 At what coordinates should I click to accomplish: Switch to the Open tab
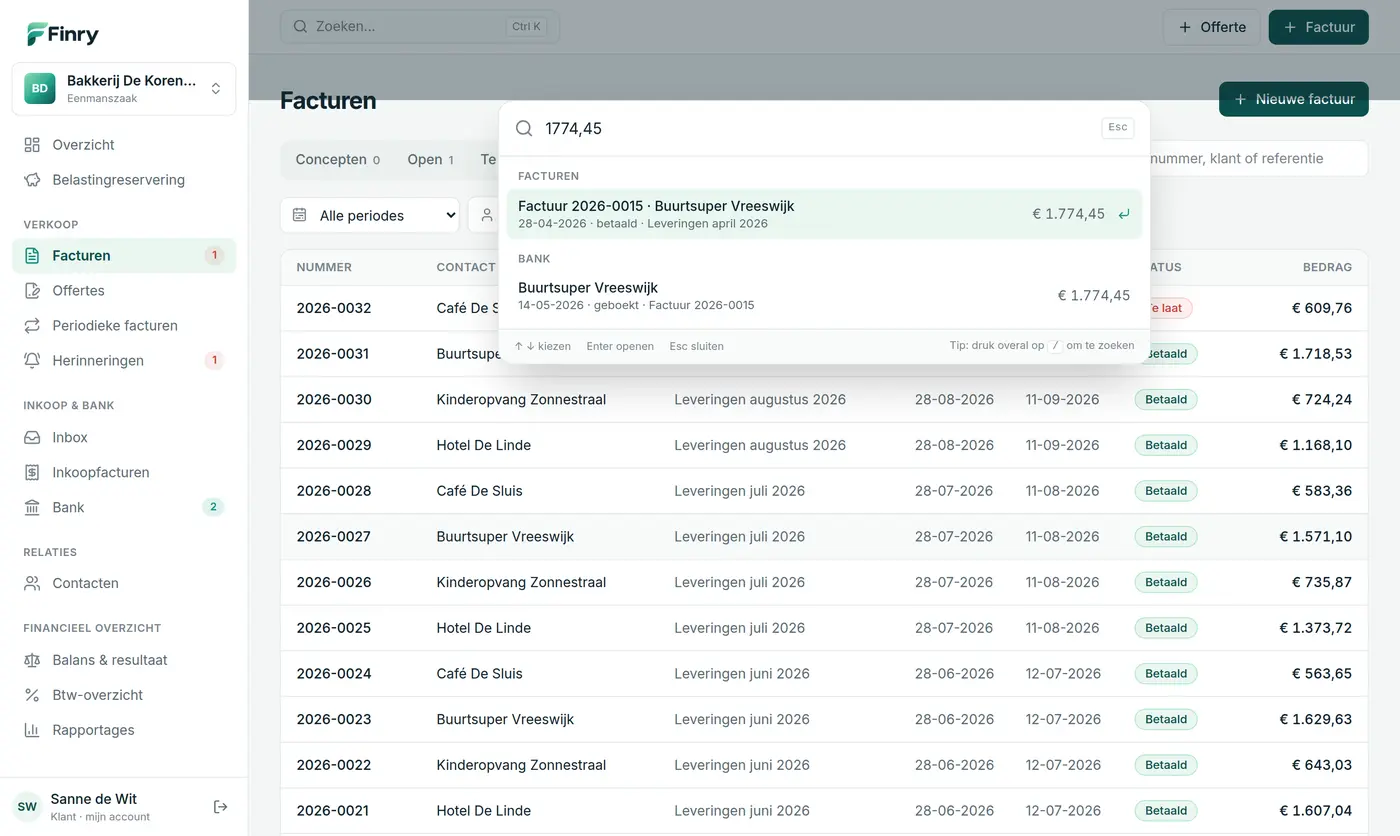(430, 160)
